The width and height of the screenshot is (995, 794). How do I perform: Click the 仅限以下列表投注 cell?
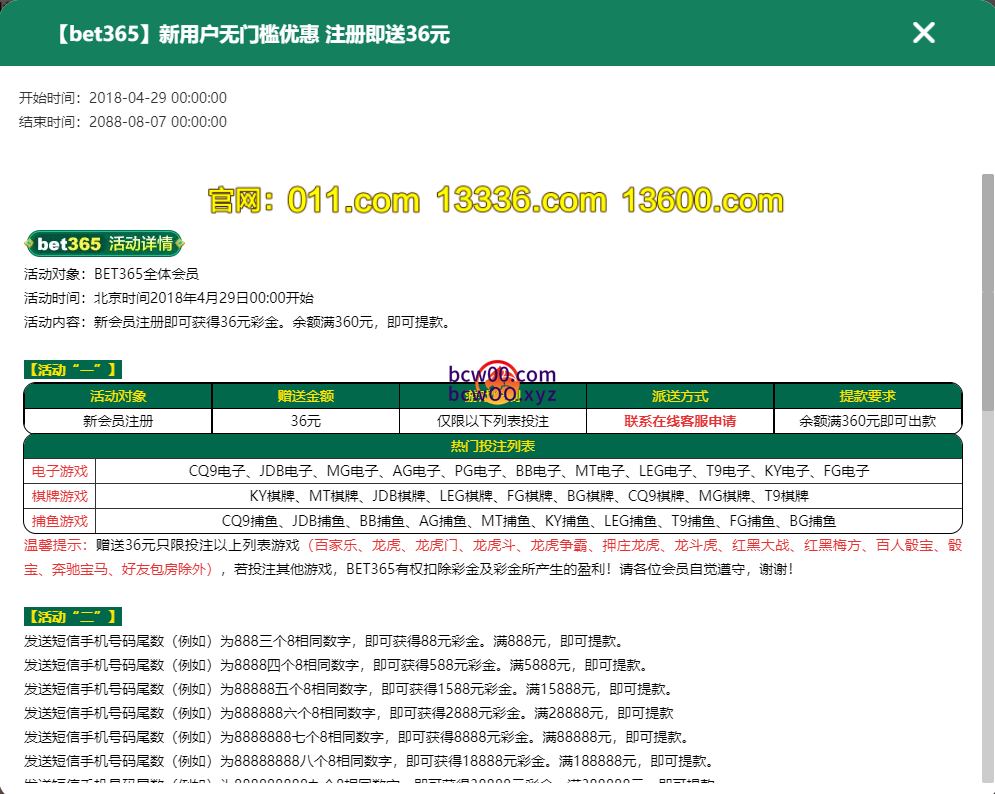coord(492,421)
